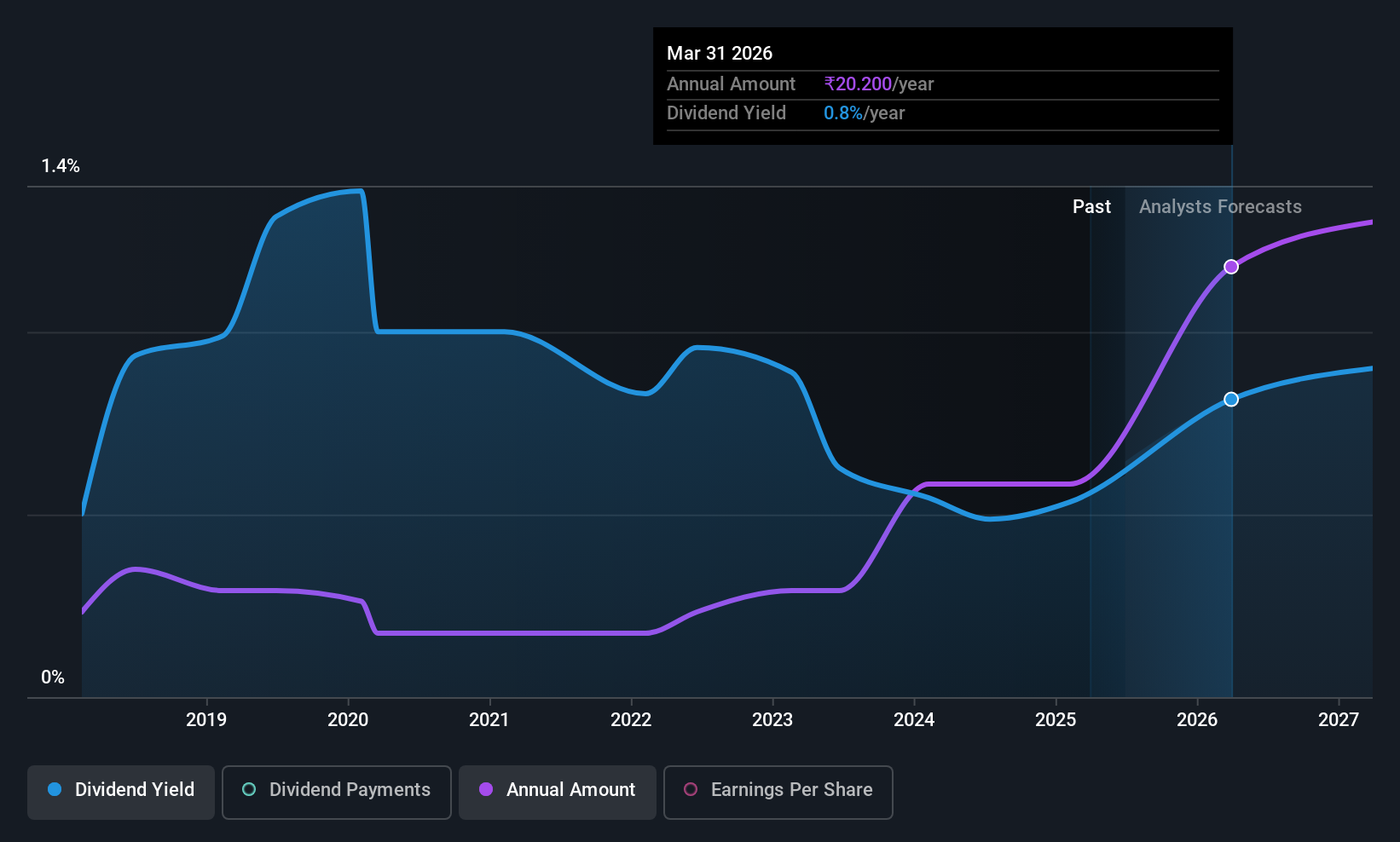Viewport: 1400px width, 842px height.
Task: Click the 0.8%/year dividend yield value in tooltip
Action: (864, 112)
